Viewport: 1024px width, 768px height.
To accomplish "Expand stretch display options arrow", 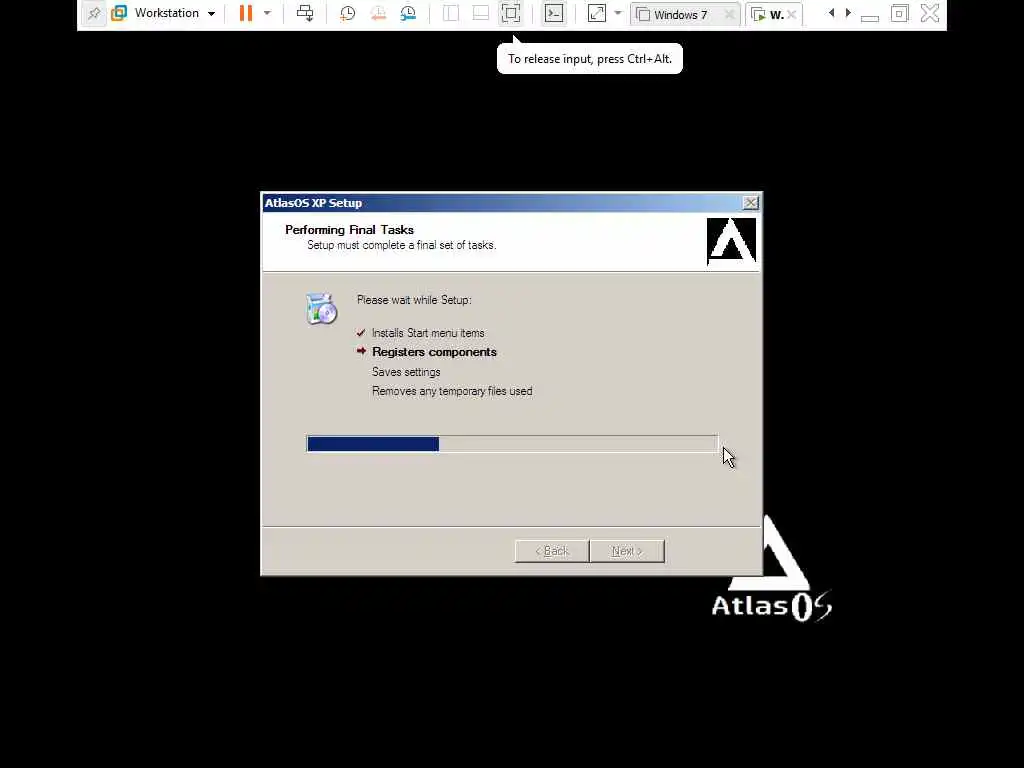I will [618, 13].
